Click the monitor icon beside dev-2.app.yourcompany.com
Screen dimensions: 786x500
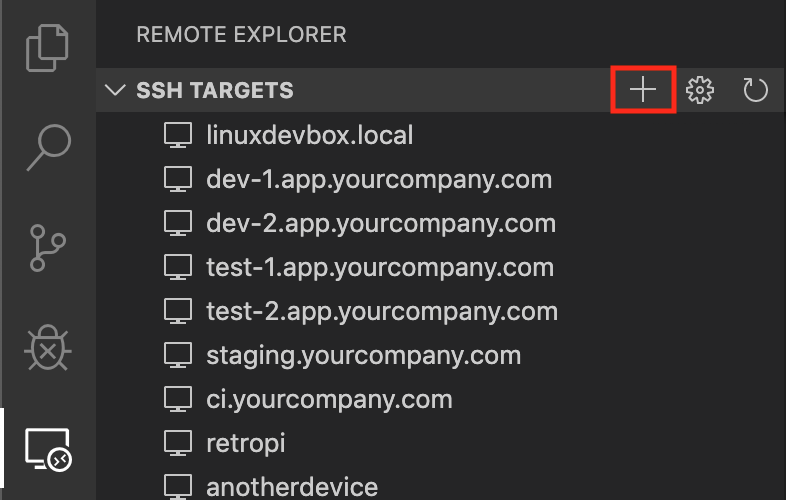pyautogui.click(x=178, y=224)
